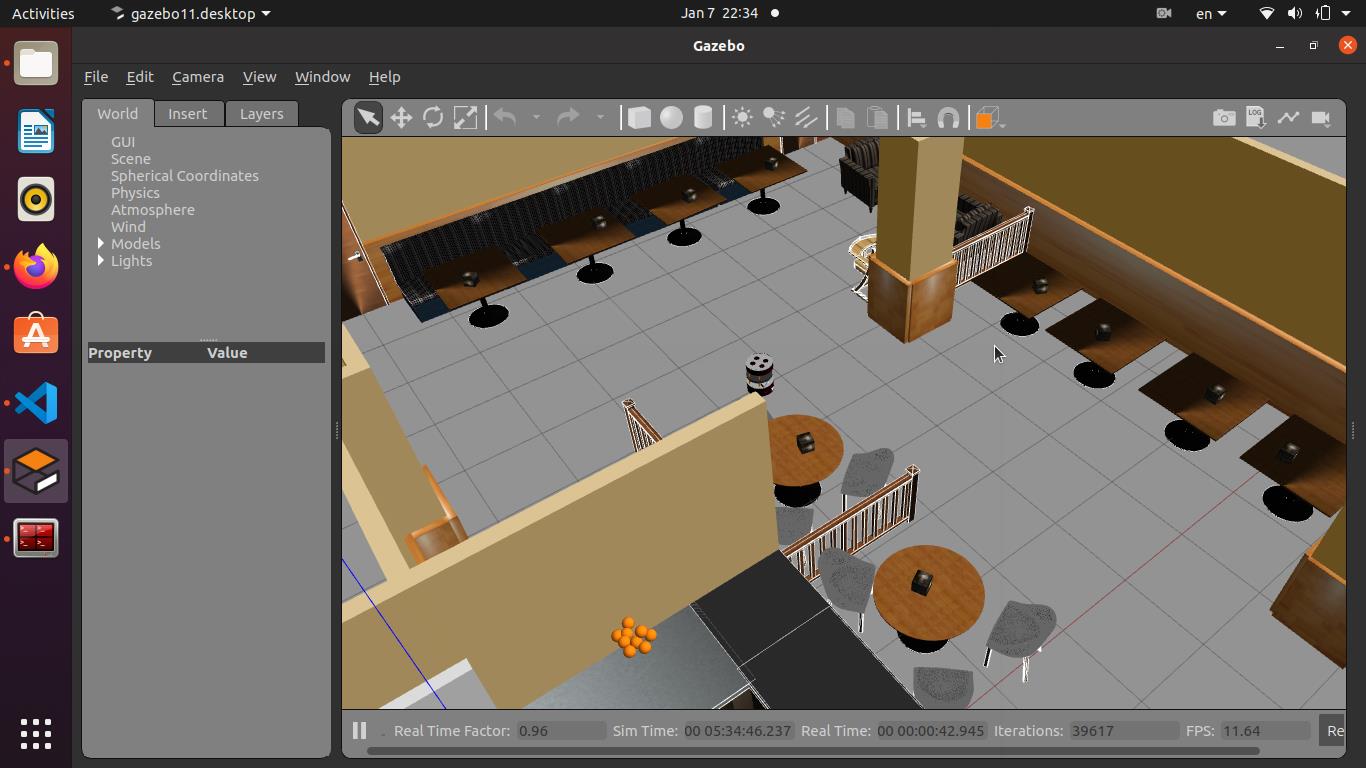
Task: Toggle video recording camera icon
Action: (1321, 118)
